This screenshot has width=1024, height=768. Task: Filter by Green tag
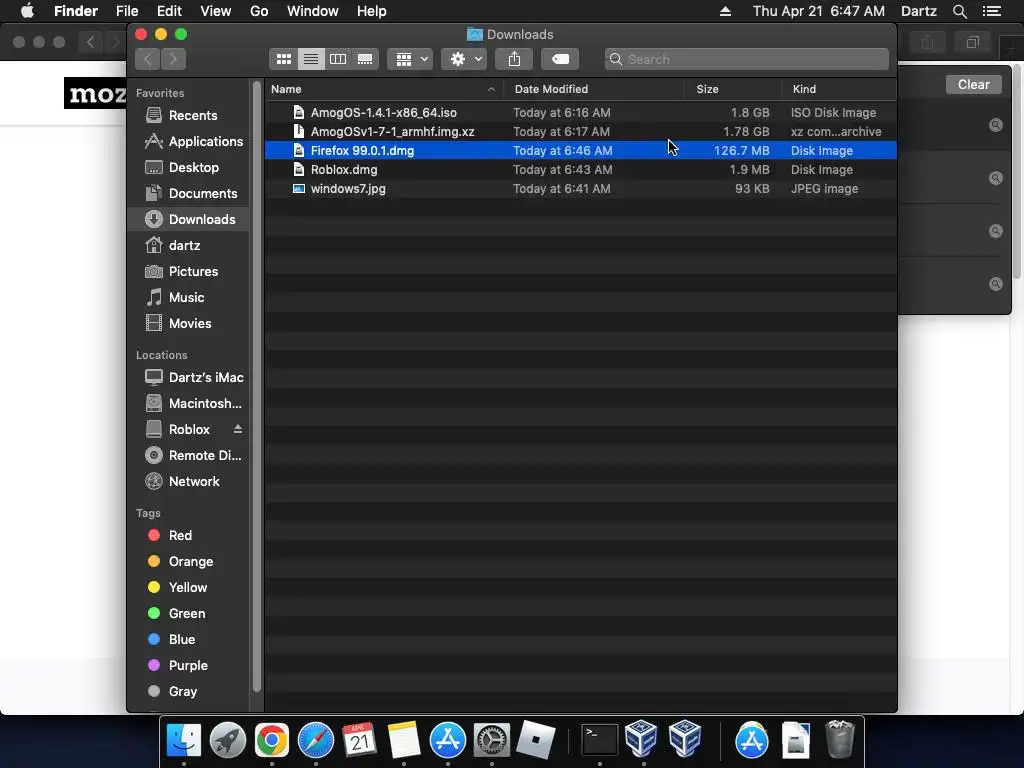(x=189, y=613)
